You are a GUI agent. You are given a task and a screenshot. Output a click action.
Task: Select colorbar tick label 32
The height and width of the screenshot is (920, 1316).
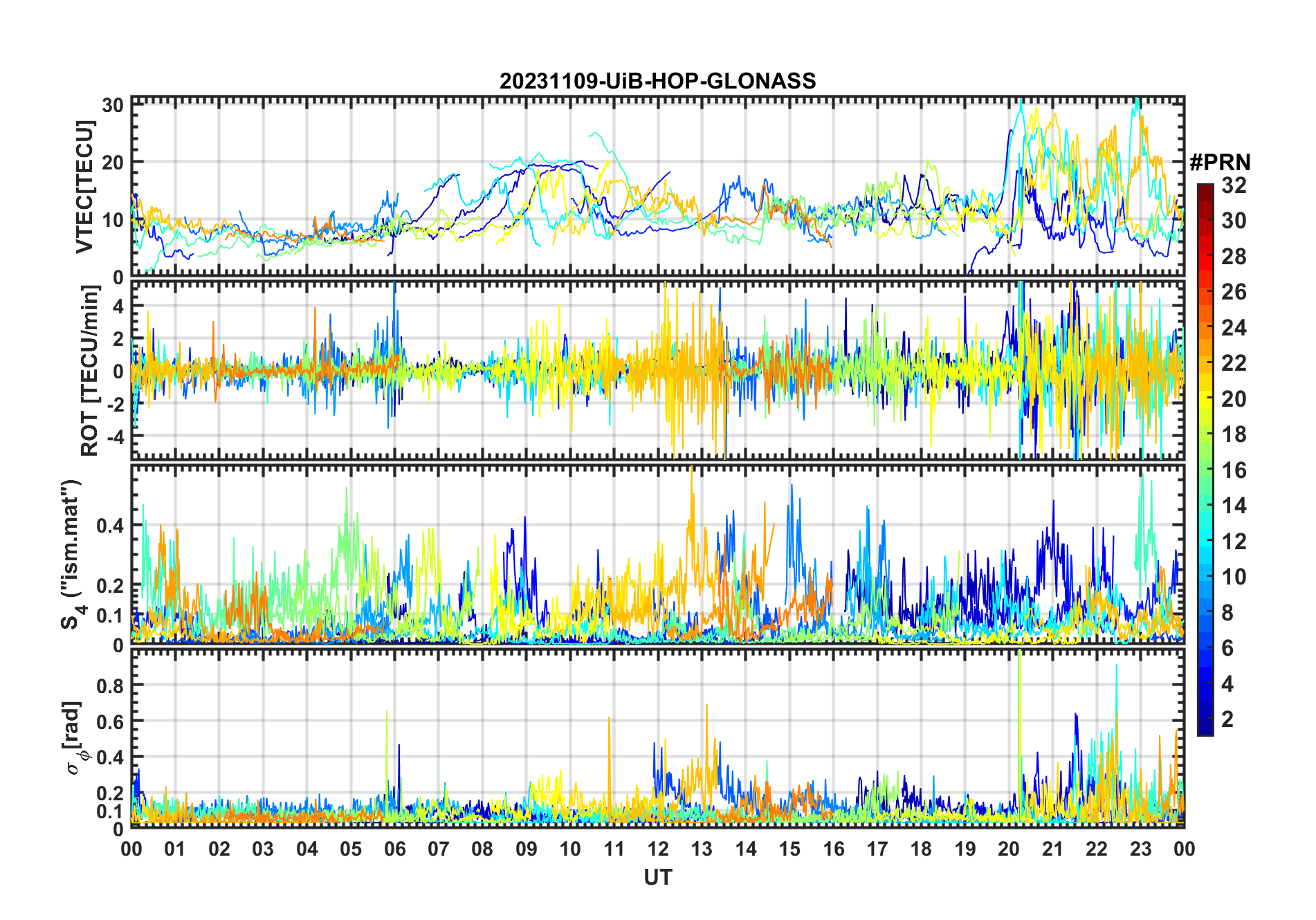[1234, 185]
